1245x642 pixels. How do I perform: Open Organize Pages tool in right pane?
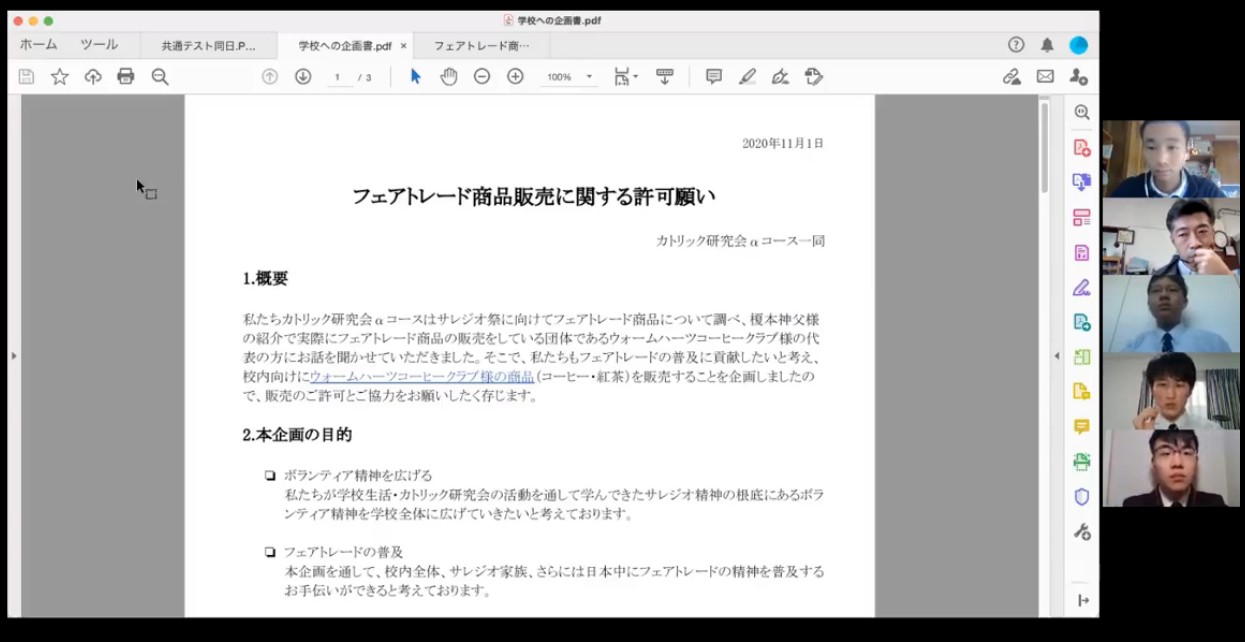(1081, 217)
